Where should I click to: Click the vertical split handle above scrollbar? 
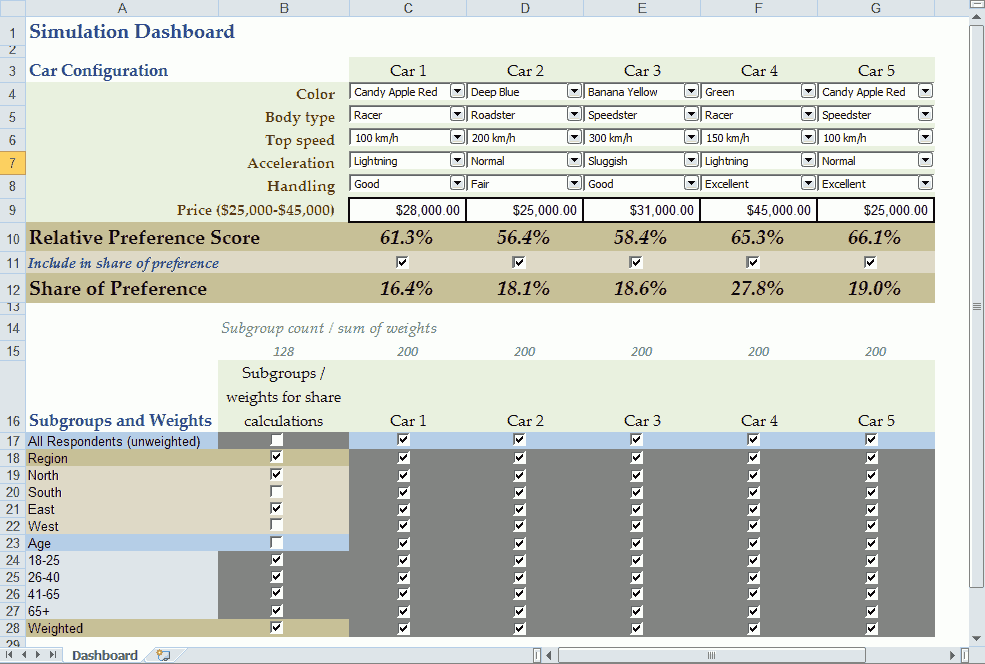[x=976, y=6]
